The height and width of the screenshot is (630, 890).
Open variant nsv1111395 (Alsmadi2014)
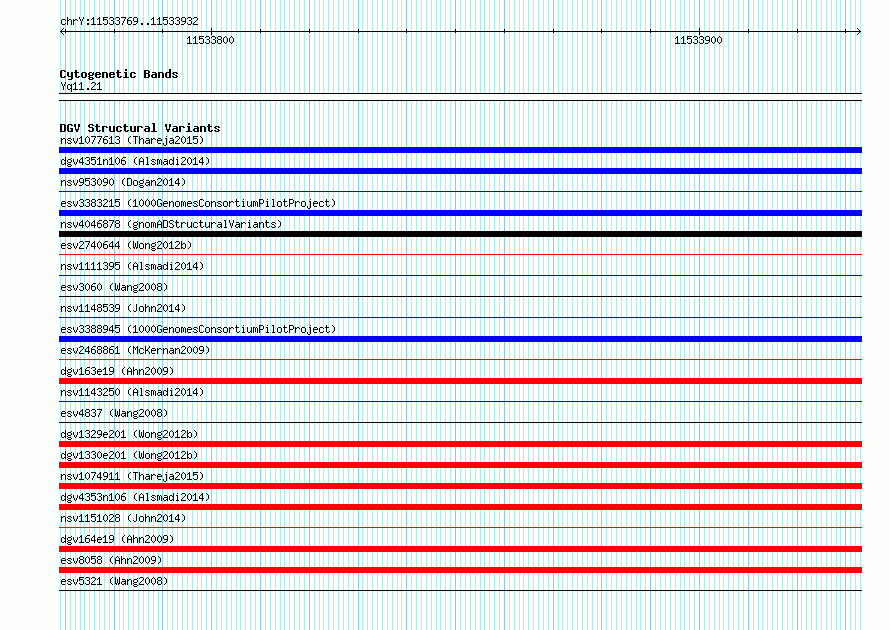click(x=132, y=266)
